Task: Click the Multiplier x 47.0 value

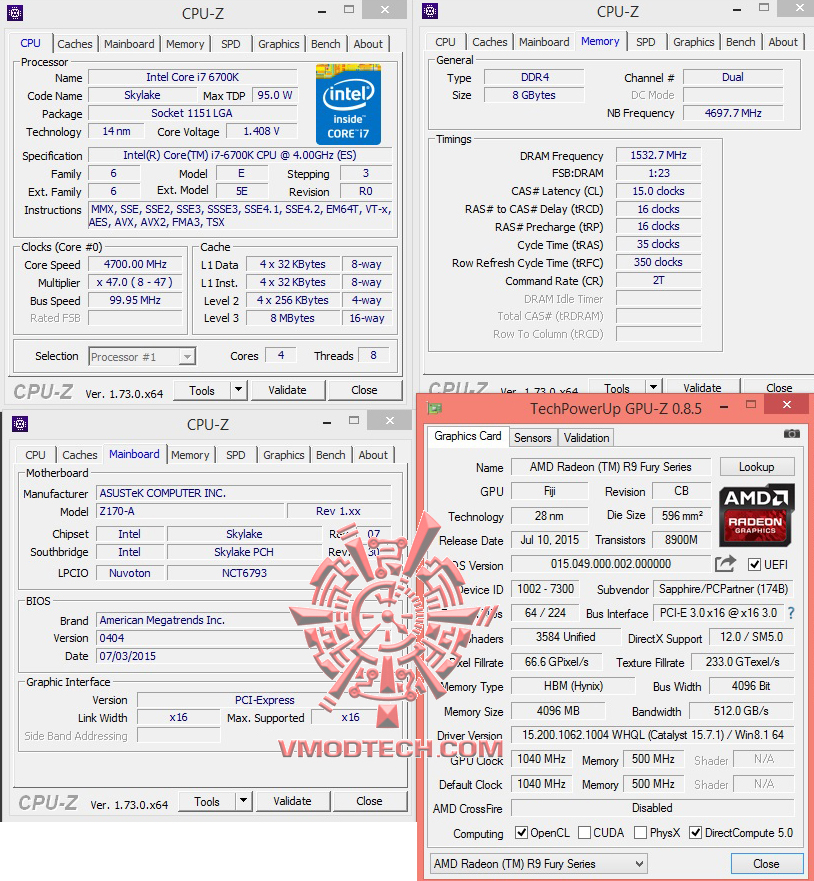Action: coord(135,282)
